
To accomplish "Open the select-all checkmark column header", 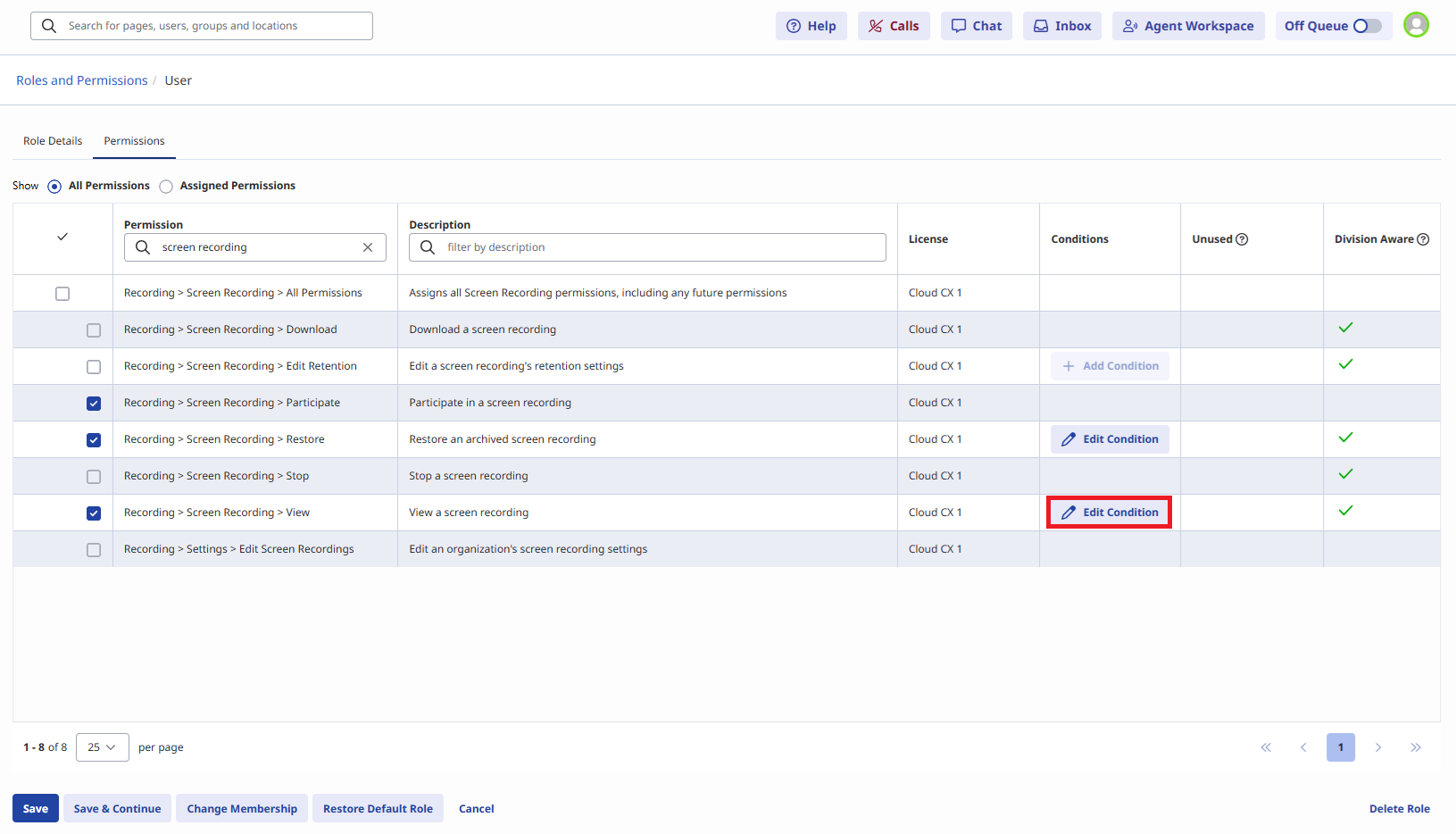I will coord(62,238).
